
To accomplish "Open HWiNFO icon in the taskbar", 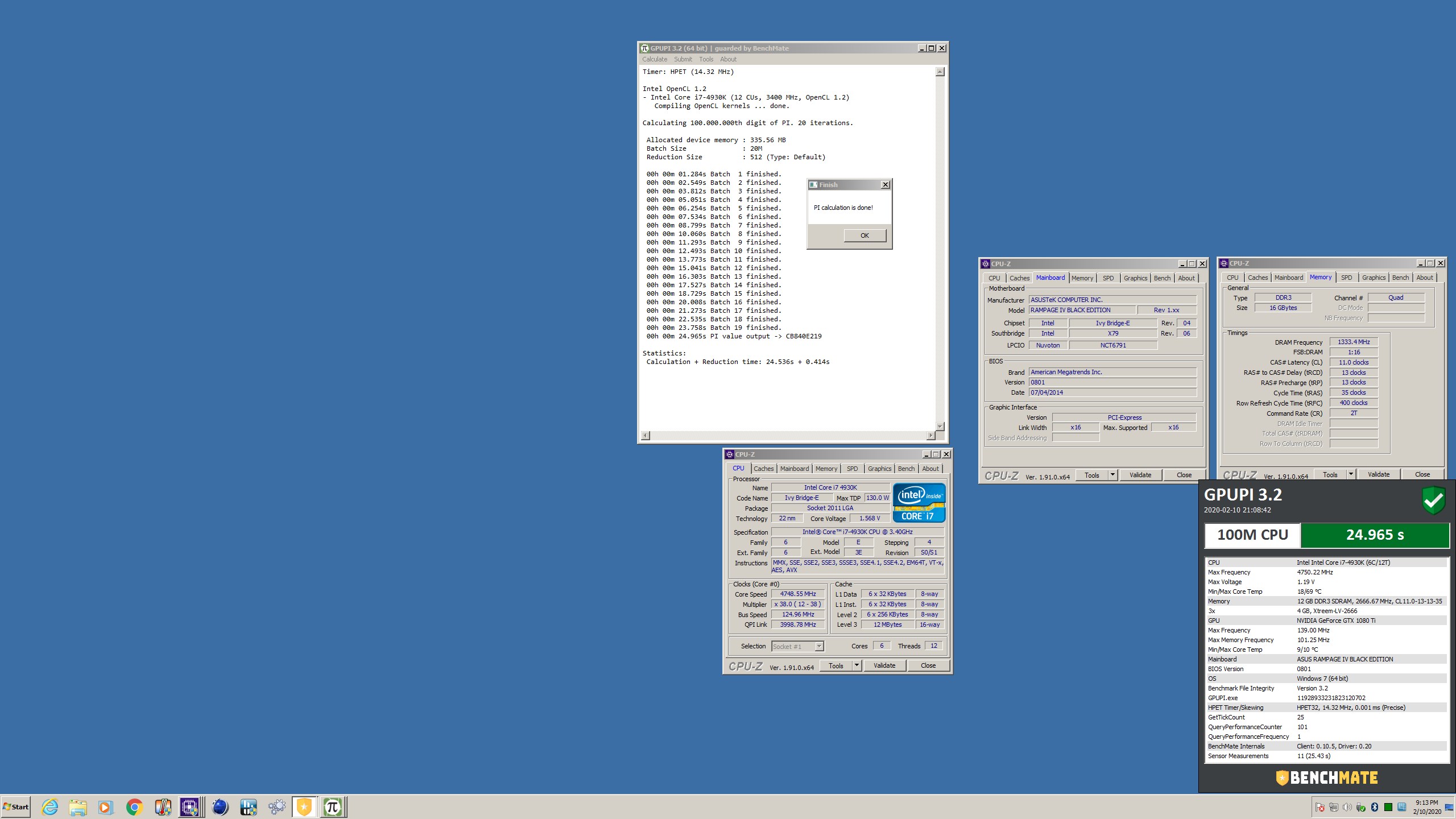I will (249, 806).
